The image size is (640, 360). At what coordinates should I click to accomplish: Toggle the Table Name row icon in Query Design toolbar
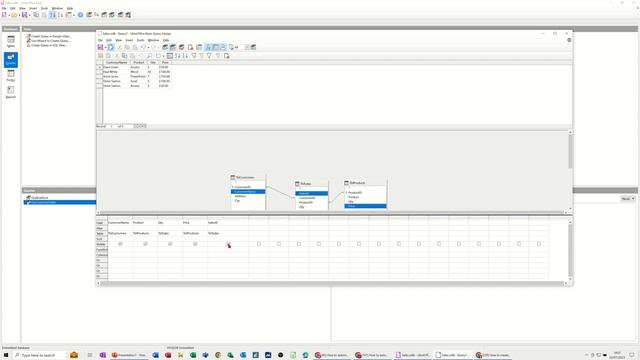(x=216, y=47)
